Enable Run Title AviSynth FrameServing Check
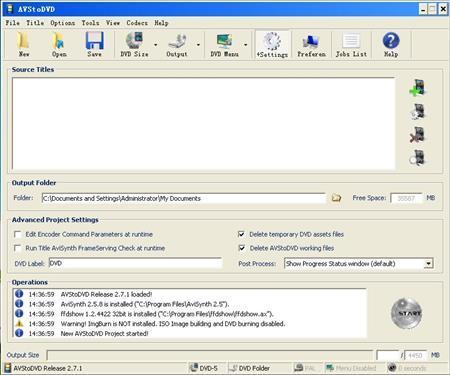Image resolution: width=450 pixels, height=375 pixels. (x=17, y=248)
